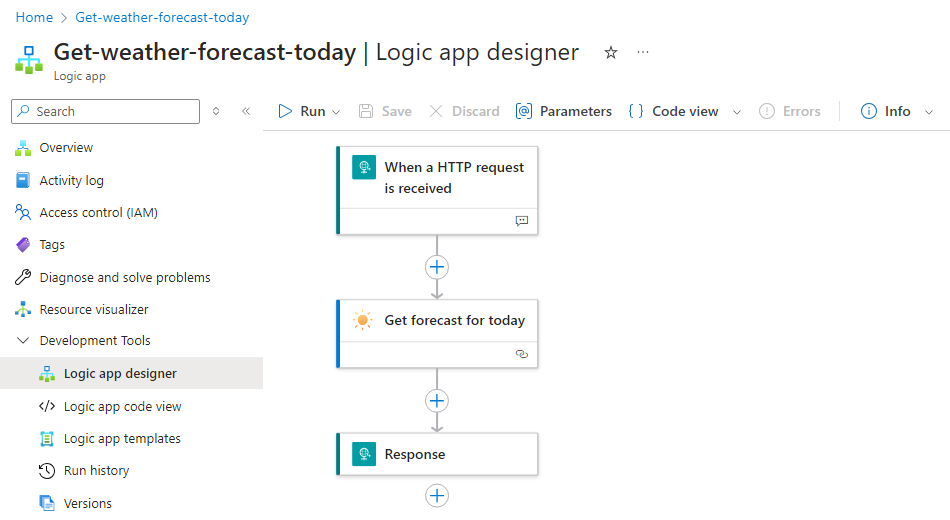The height and width of the screenshot is (520, 950).
Task: Click the purple Tags icon
Action: click(x=23, y=245)
